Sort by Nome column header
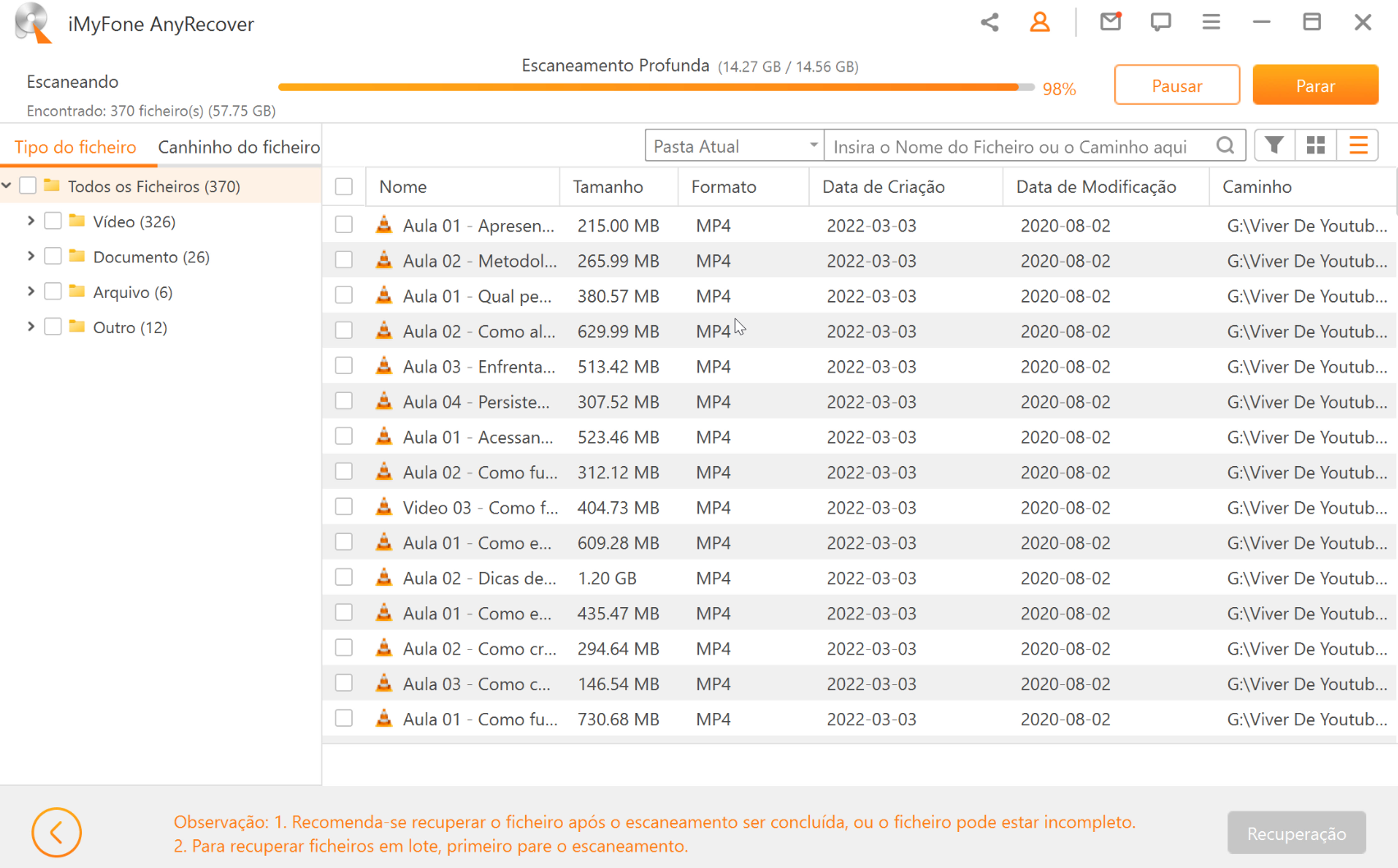Viewport: 1398px width, 868px height. coord(463,186)
